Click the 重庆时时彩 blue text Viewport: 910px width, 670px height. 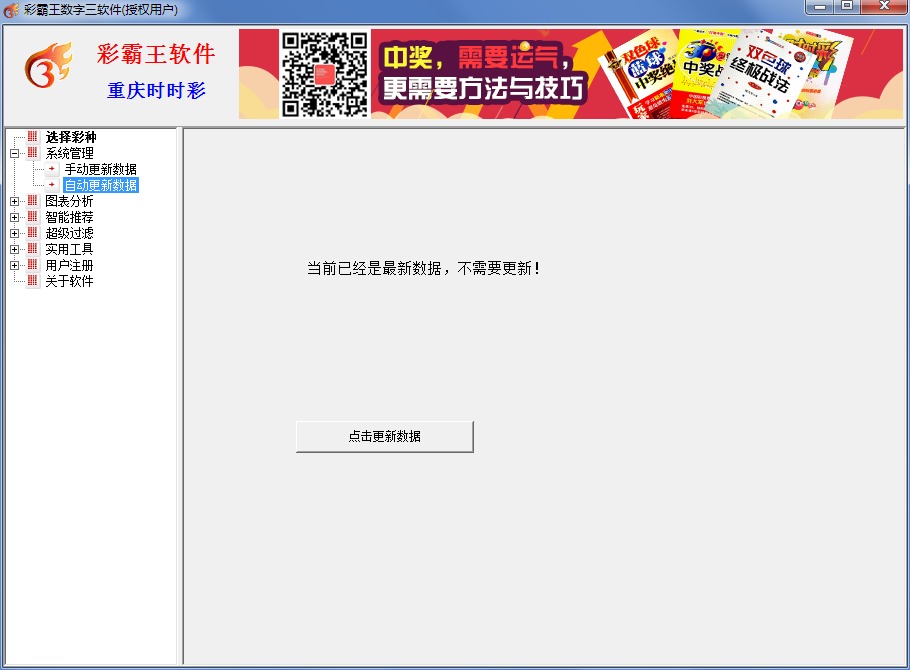(156, 91)
